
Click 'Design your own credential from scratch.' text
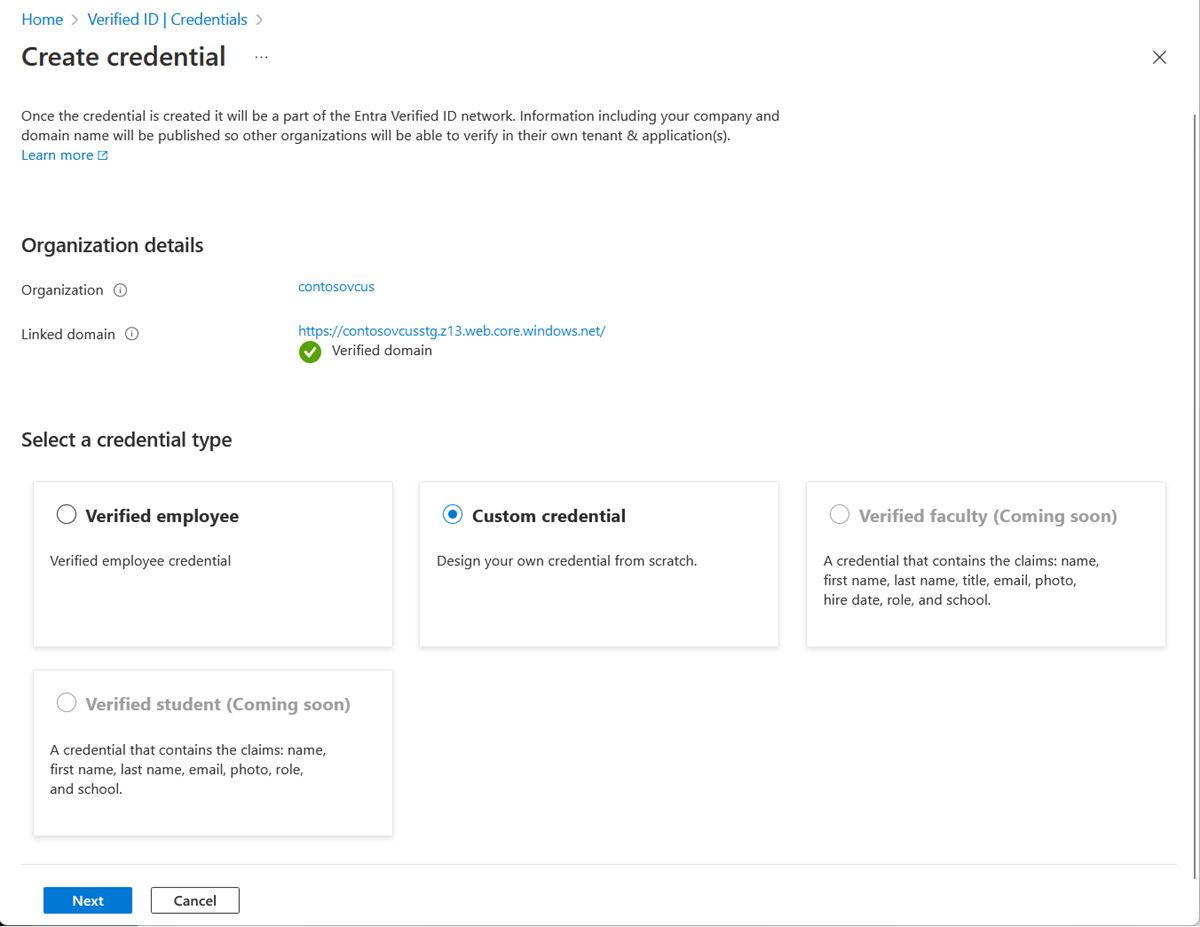click(x=567, y=560)
